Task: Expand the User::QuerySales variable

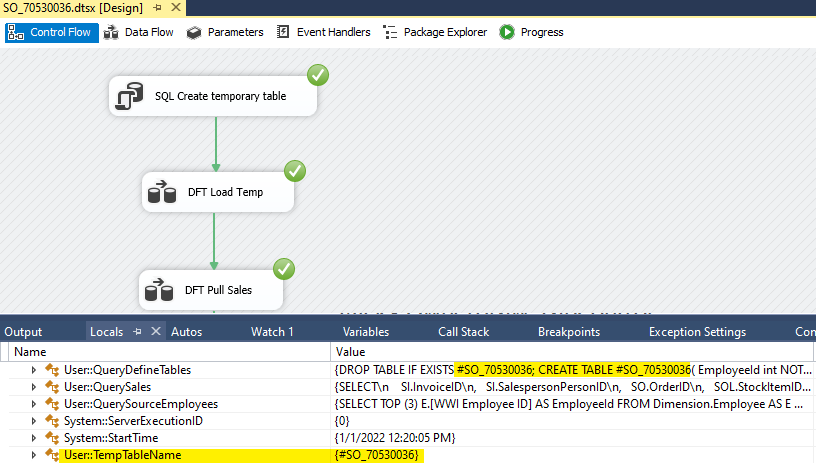Action: 34,387
